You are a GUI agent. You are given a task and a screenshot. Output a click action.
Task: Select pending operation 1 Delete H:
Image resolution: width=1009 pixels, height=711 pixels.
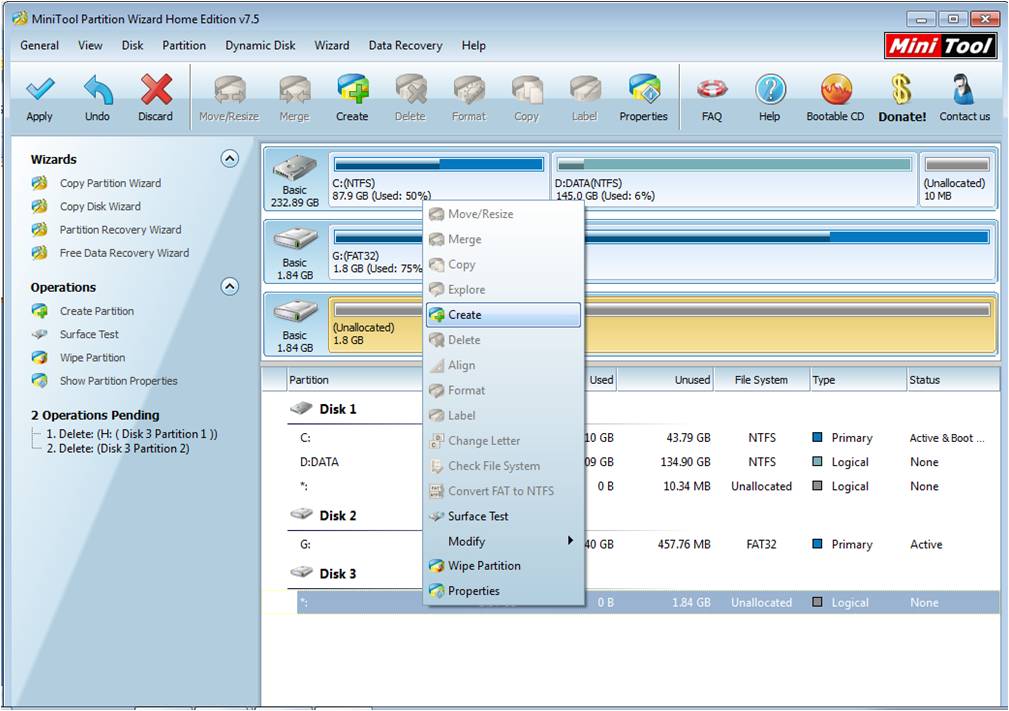[x=132, y=434]
